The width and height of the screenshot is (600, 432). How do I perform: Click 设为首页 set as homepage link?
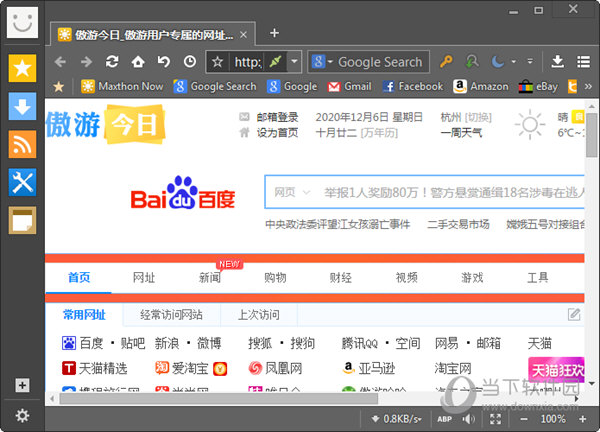coord(277,133)
